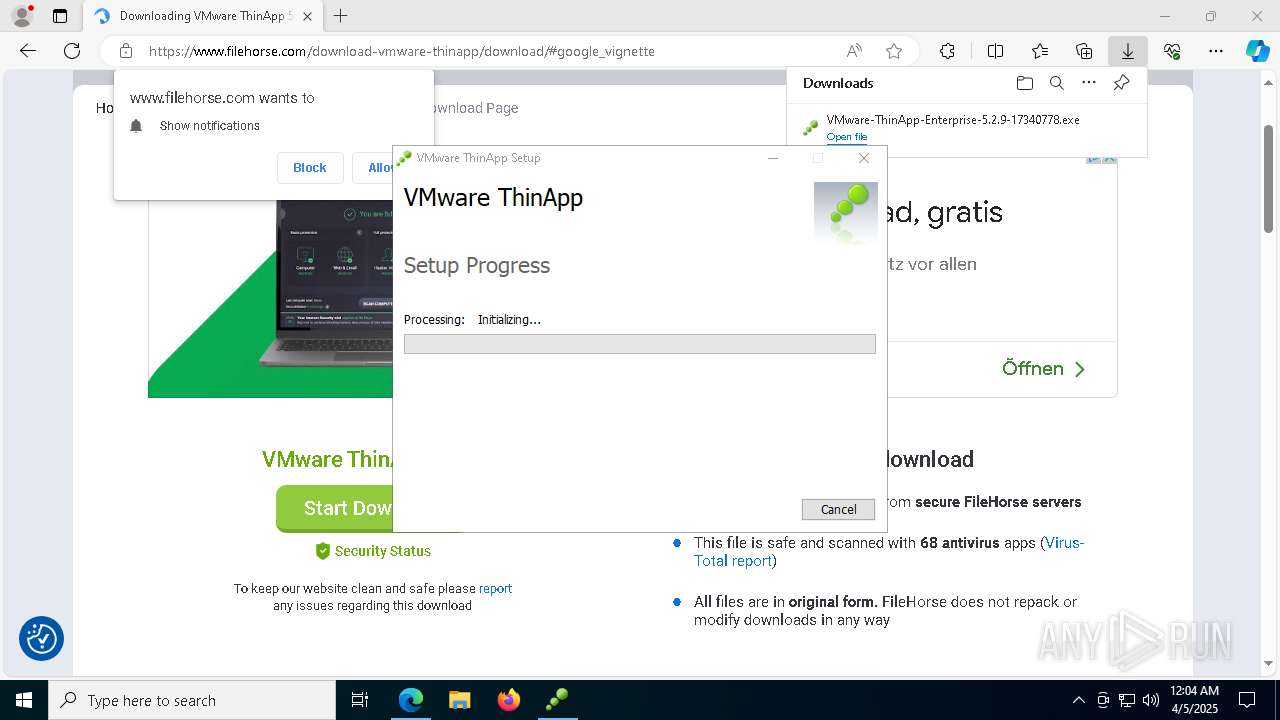Click the report issues link
1280x720 pixels.
495,589
